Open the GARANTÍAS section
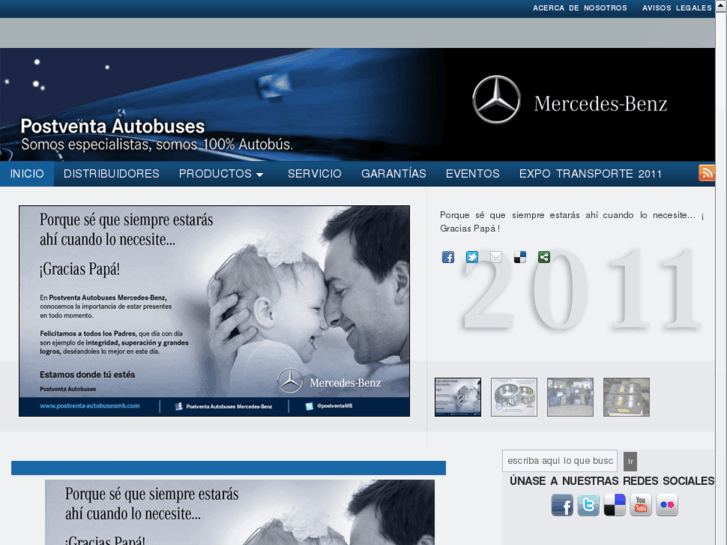The height and width of the screenshot is (545, 727). pos(394,174)
